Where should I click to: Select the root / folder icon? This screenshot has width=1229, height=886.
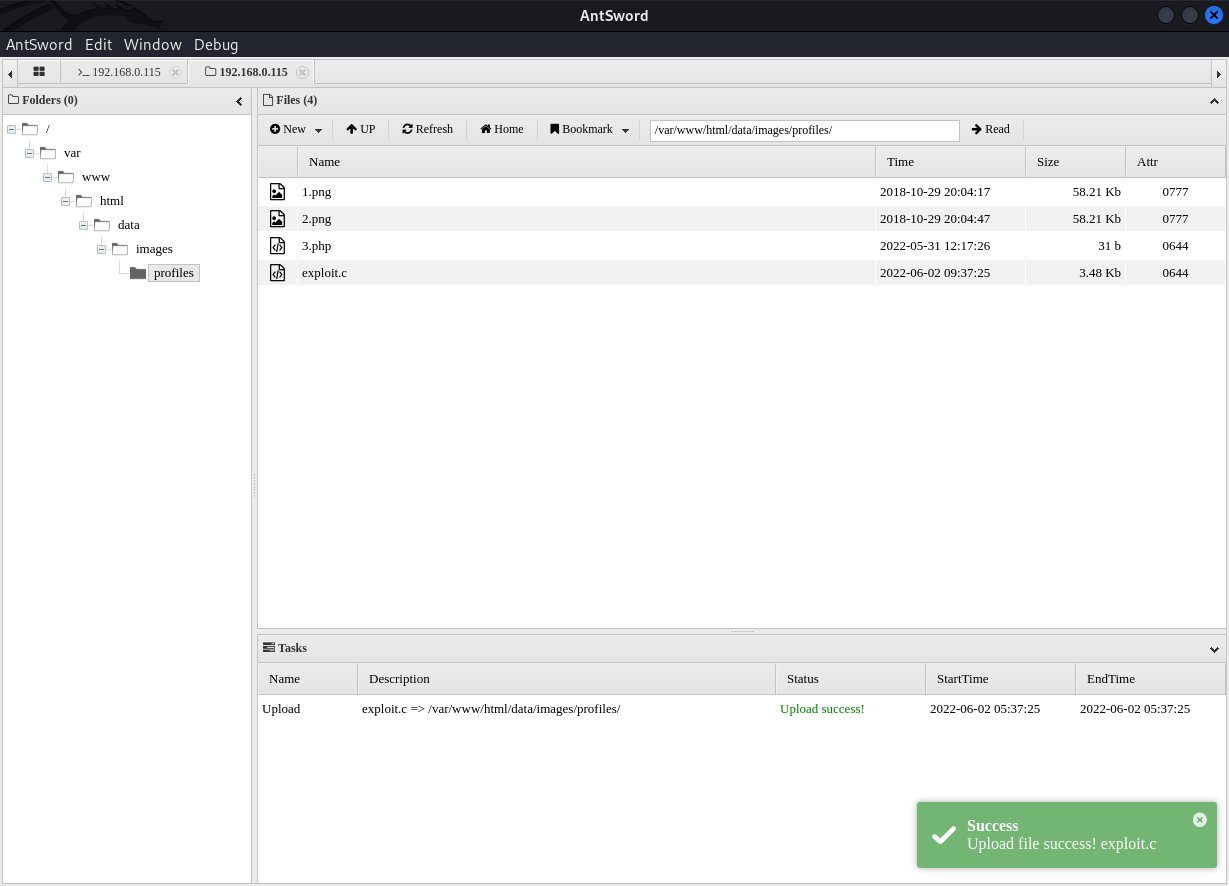(30, 129)
